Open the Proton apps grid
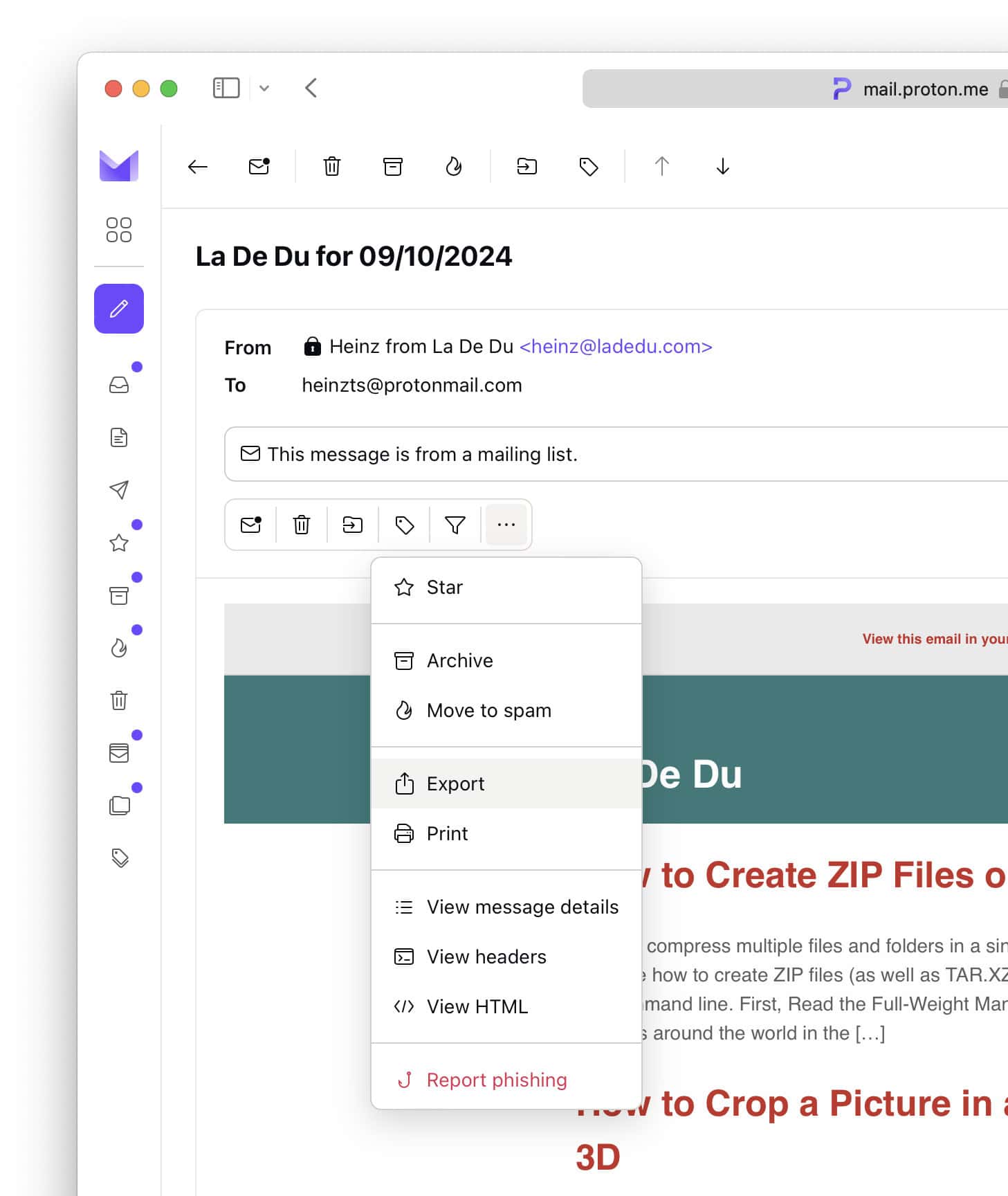The height and width of the screenshot is (1196, 1008). point(119,230)
